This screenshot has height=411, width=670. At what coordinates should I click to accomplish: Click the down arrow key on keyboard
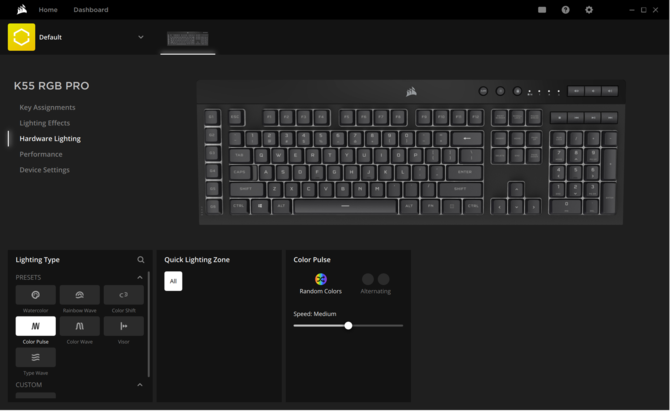coord(516,207)
